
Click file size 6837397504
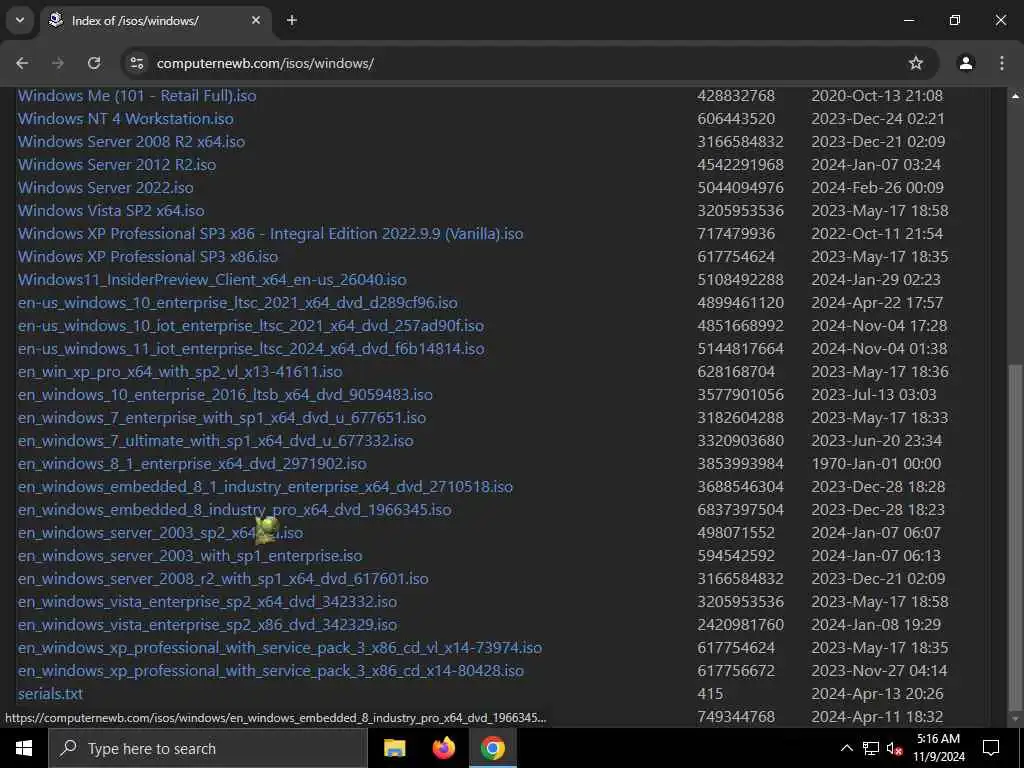point(740,509)
